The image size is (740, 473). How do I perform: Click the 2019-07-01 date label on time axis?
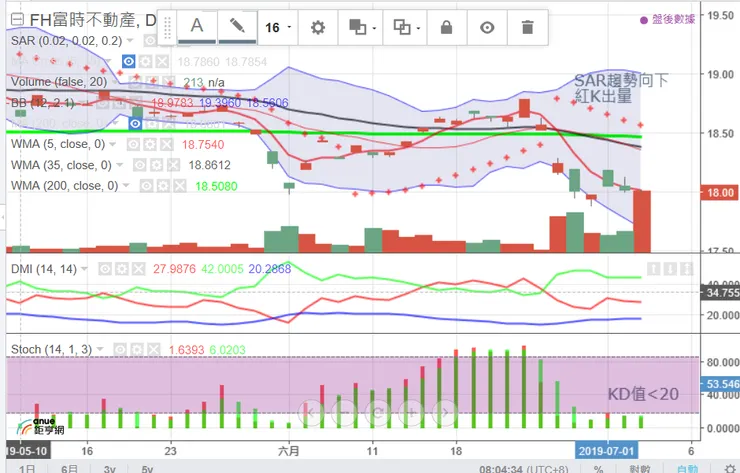(x=606, y=451)
